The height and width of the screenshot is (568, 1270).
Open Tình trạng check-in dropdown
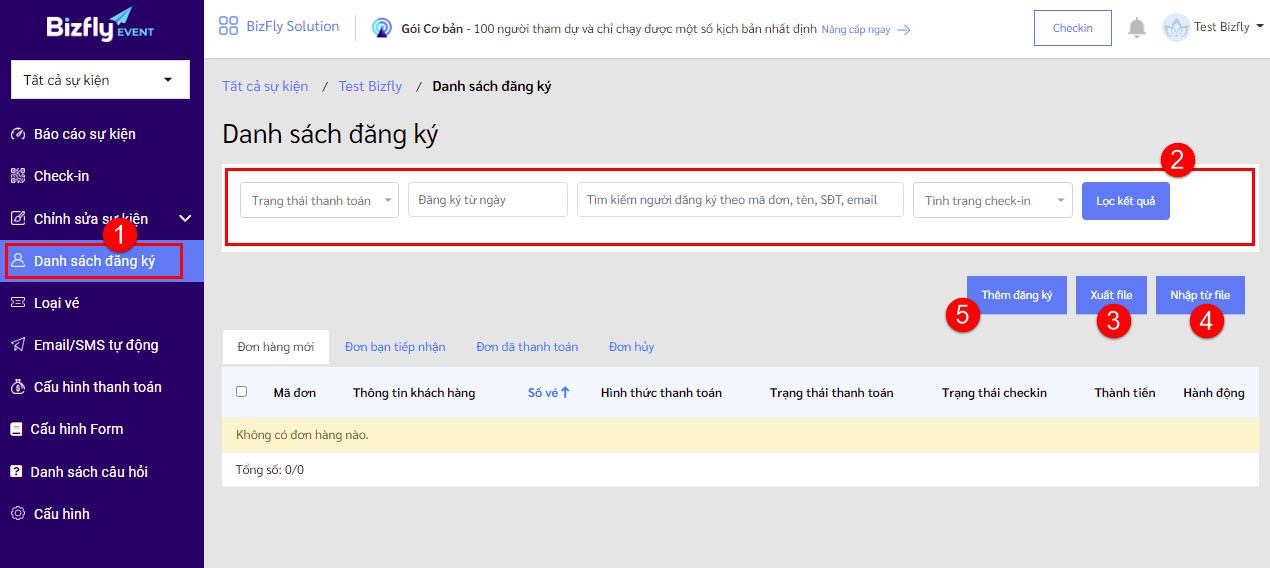click(992, 200)
